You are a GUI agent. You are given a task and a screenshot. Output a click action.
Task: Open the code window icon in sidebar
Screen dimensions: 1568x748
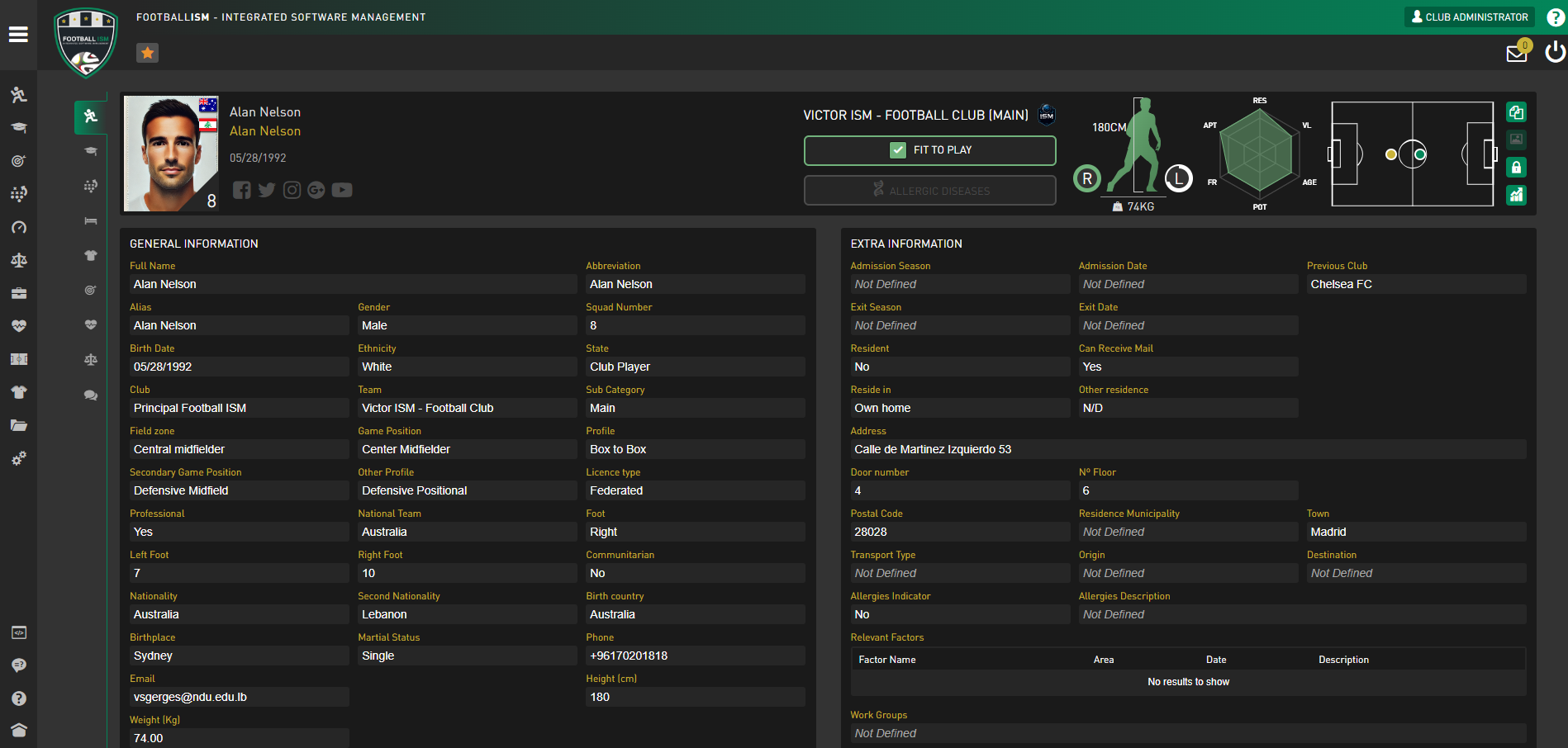click(x=18, y=632)
